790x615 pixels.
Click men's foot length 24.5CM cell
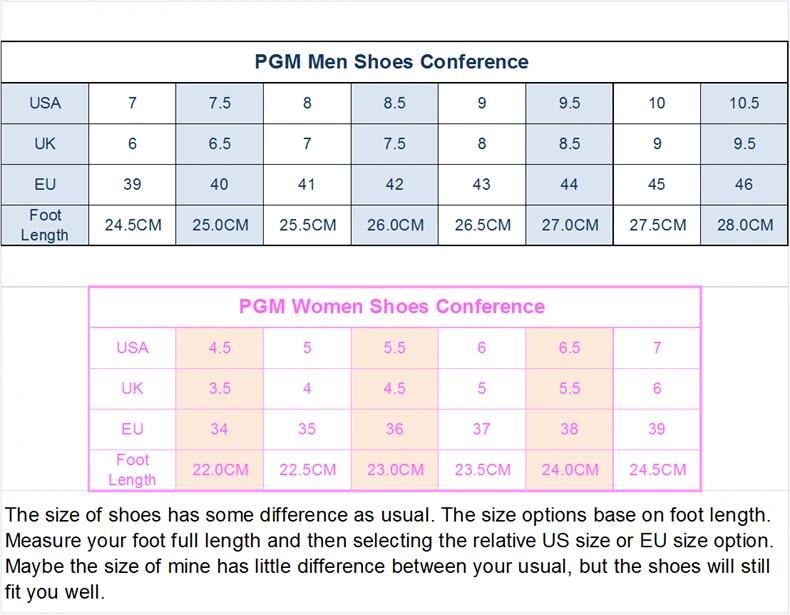[x=133, y=225]
